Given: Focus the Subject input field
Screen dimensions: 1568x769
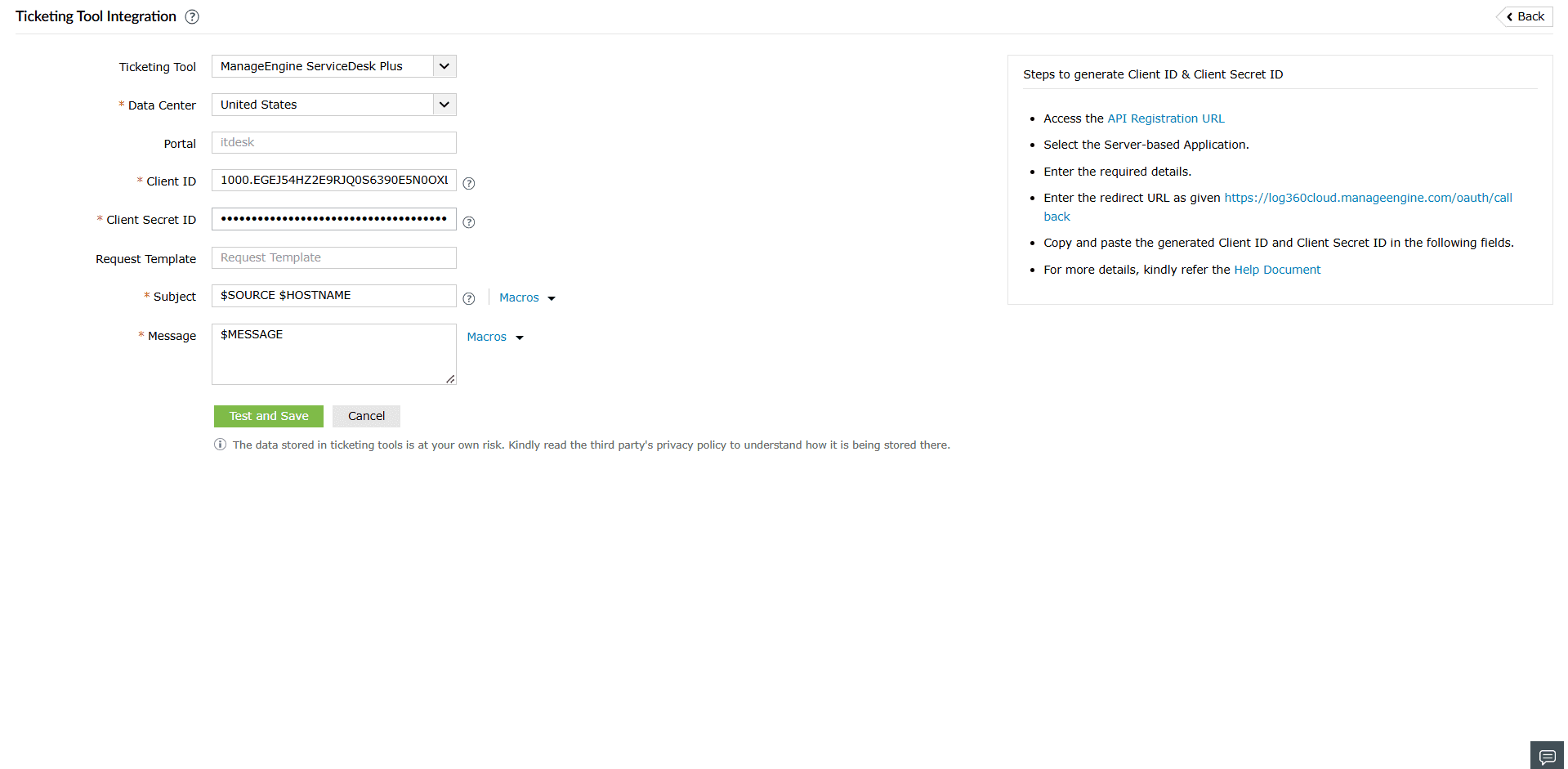Looking at the screenshot, I should (x=334, y=295).
